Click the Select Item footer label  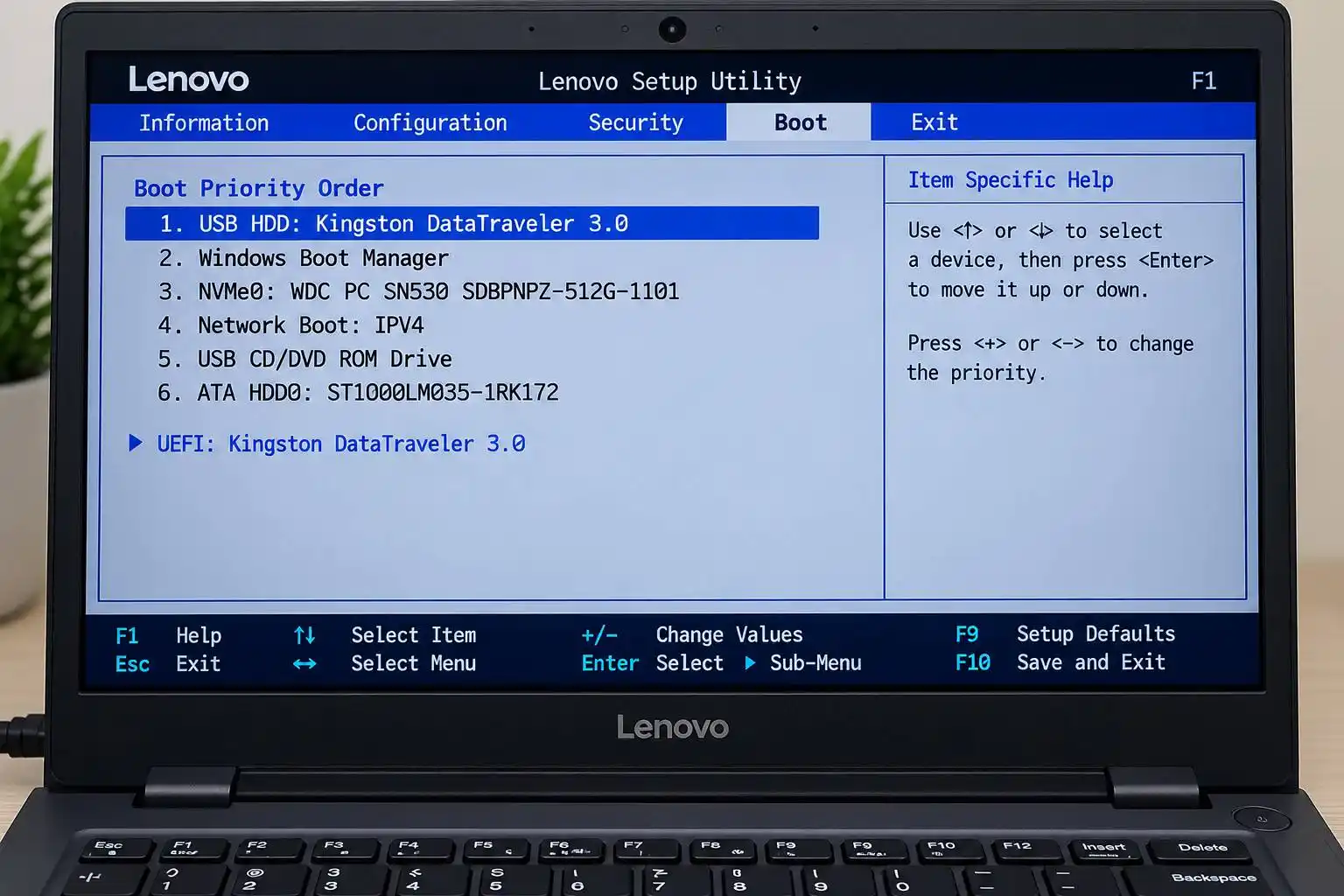414,635
